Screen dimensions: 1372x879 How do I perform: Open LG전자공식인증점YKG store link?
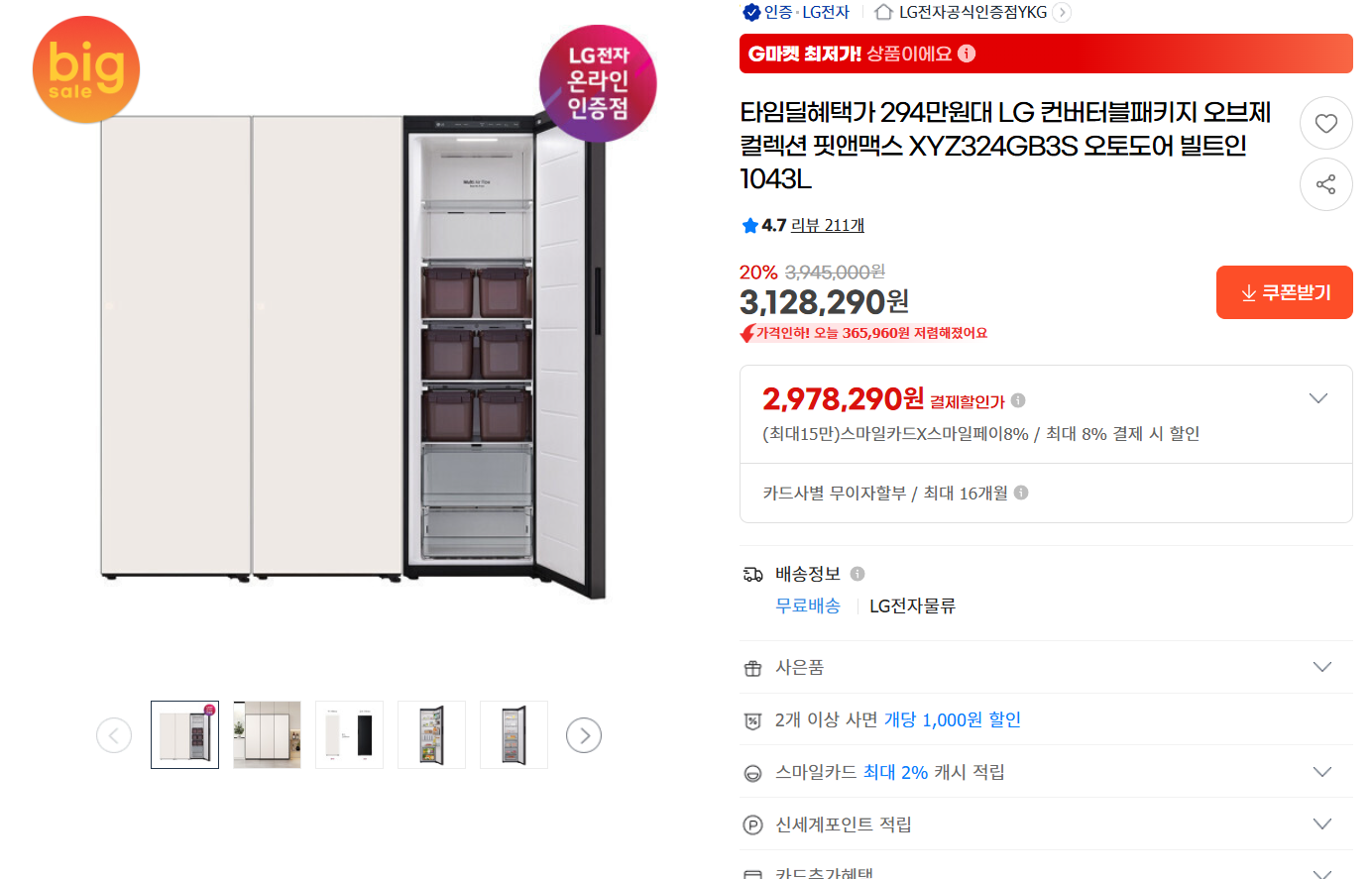tap(972, 12)
